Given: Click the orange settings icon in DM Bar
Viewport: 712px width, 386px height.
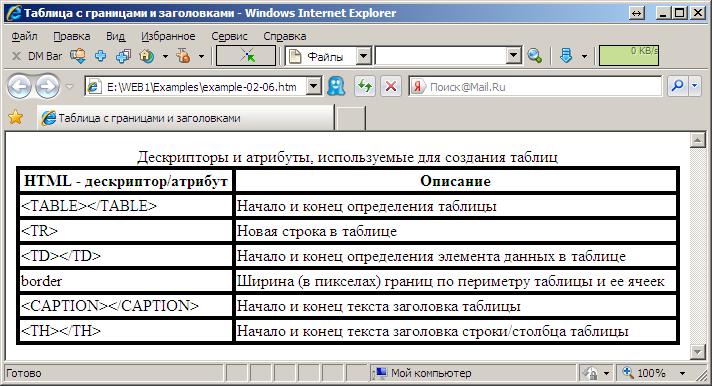Looking at the screenshot, I should 183,56.
